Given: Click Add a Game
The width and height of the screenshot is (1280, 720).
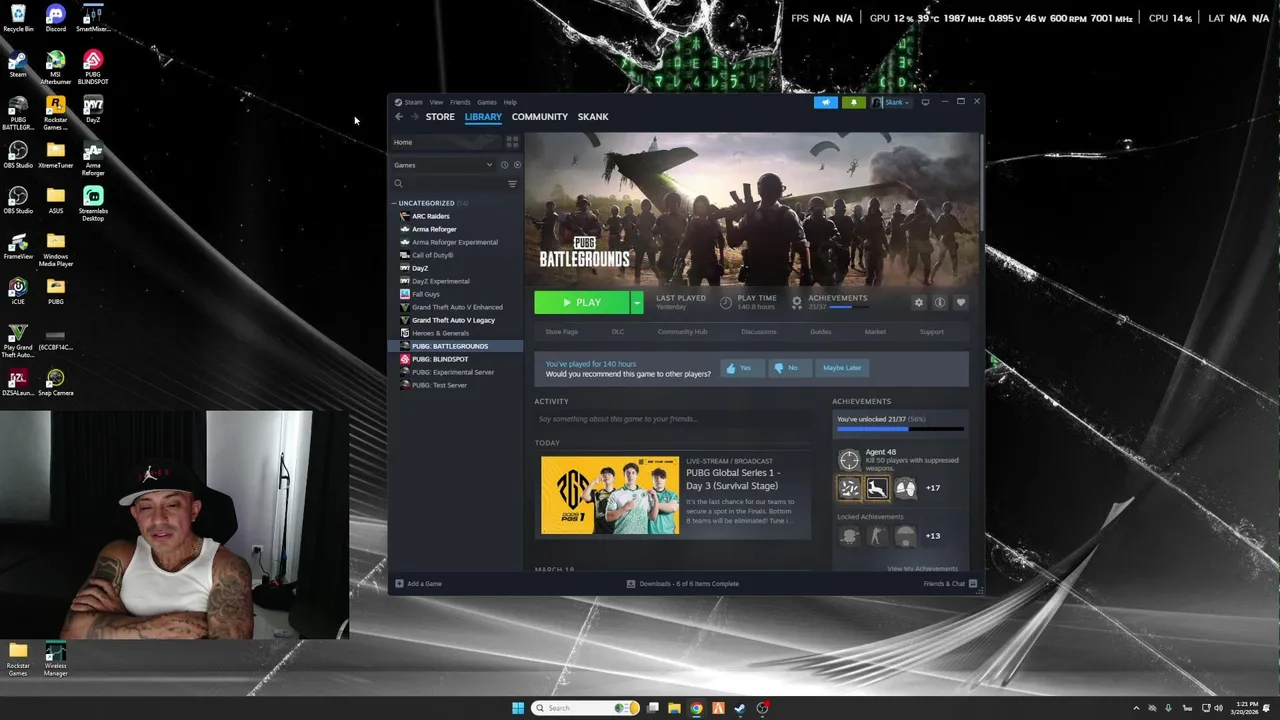Looking at the screenshot, I should (419, 584).
